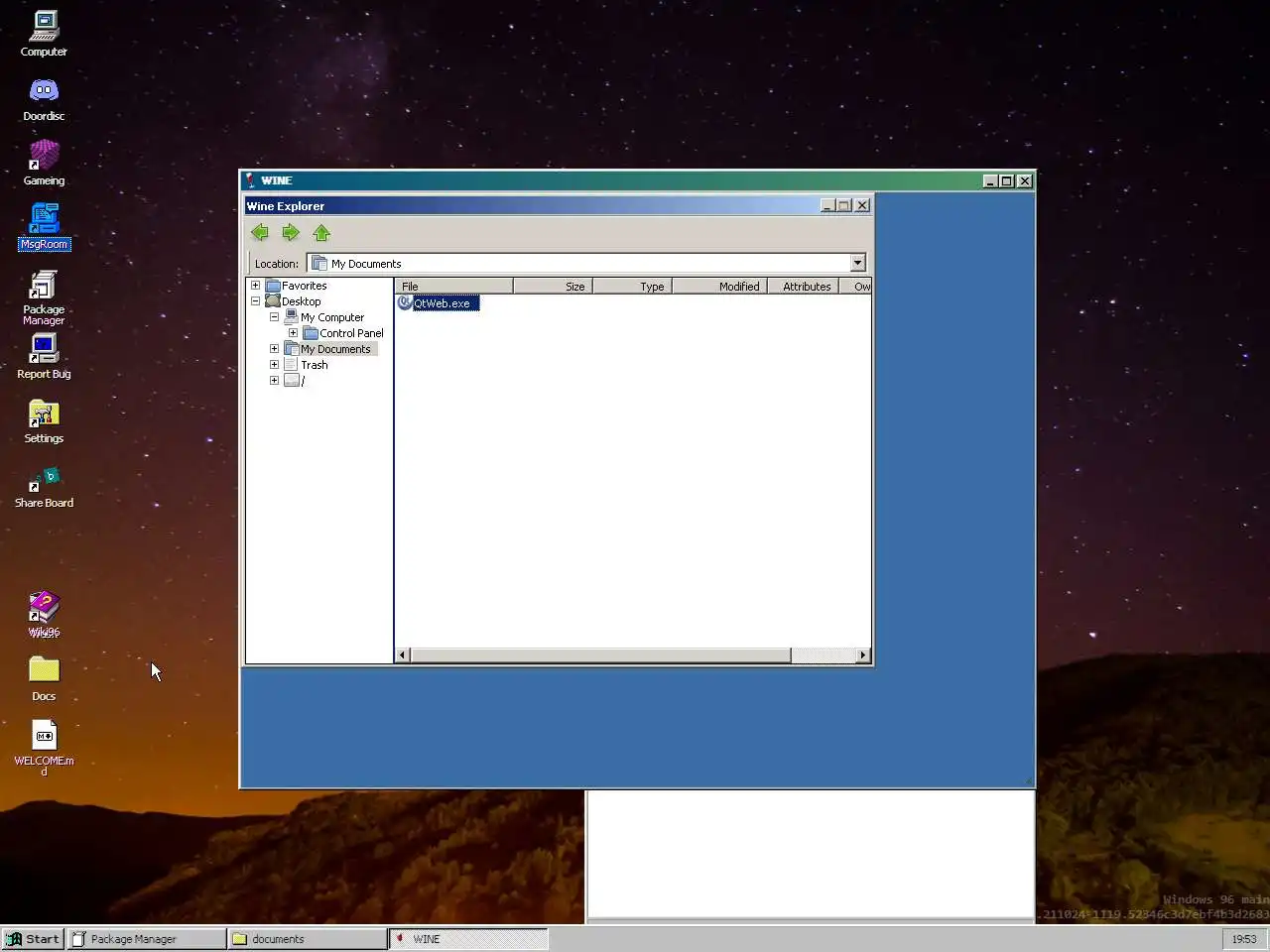Image resolution: width=1270 pixels, height=952 pixels.
Task: Close the outer WINE window
Action: [x=1025, y=180]
